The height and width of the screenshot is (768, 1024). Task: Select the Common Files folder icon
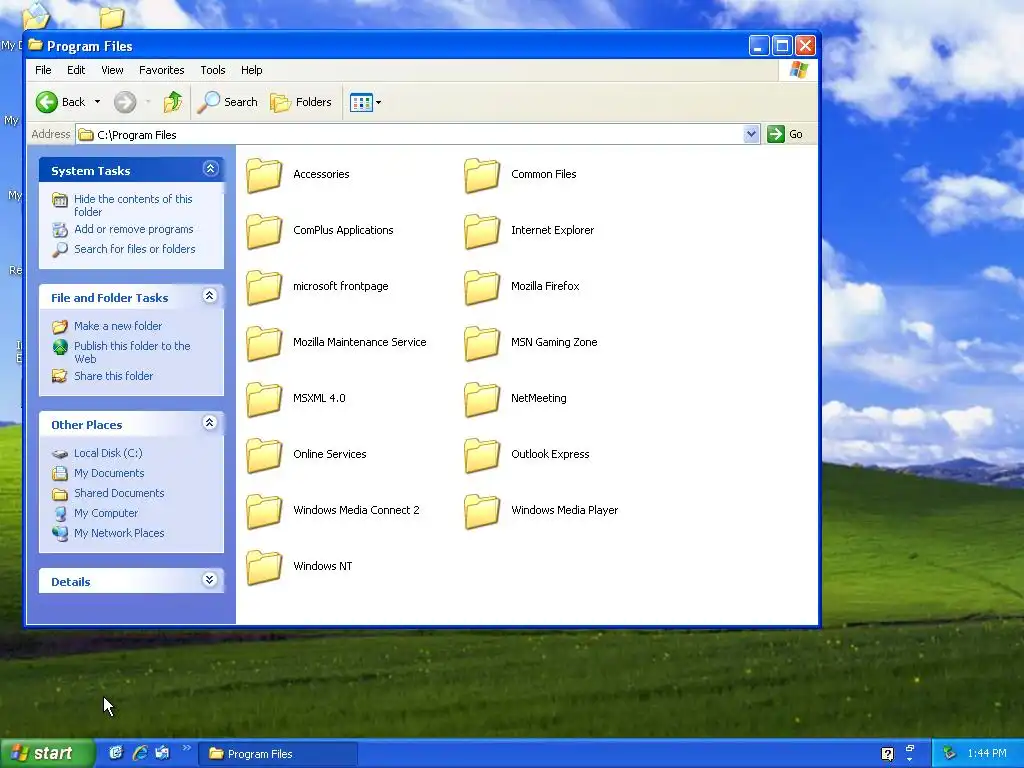pyautogui.click(x=482, y=175)
